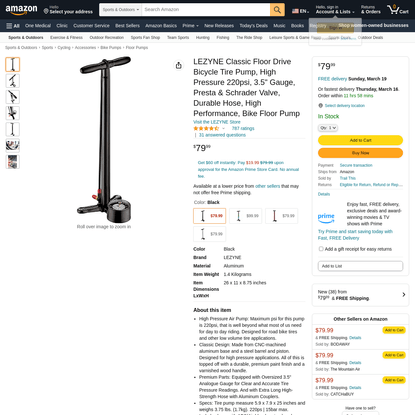Expand the New (38) offers chevron
This screenshot has height=415, width=415.
point(404,295)
